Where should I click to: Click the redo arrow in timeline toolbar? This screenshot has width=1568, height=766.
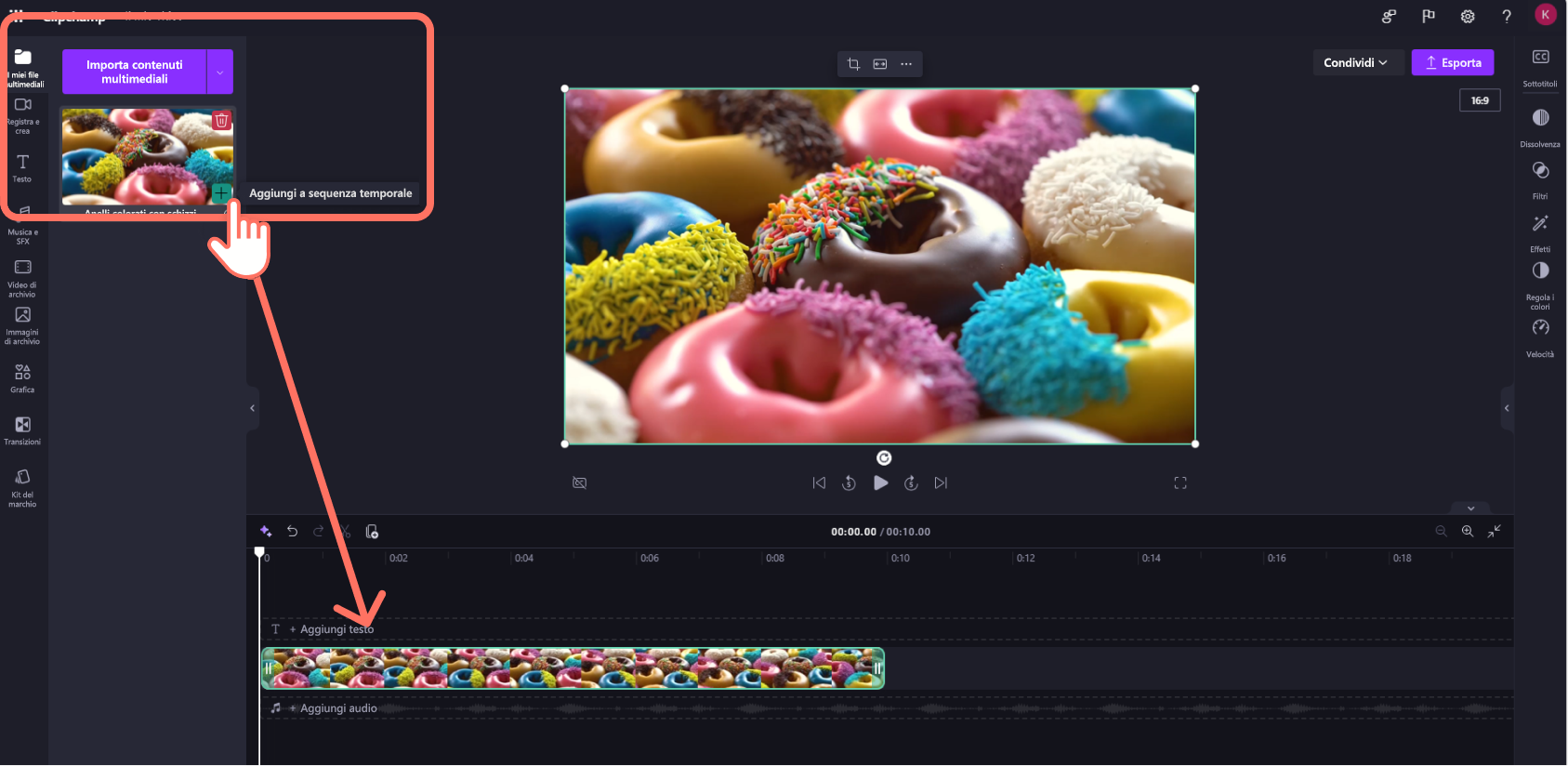319,531
